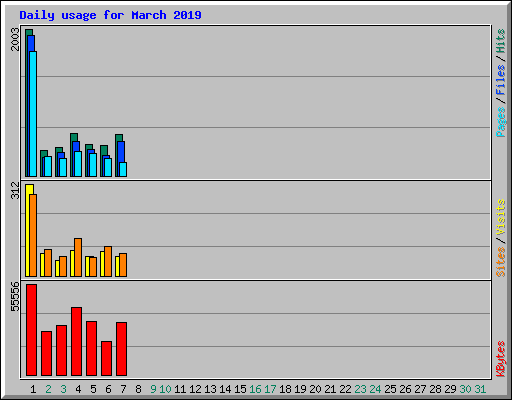Click day 24 on the x-axis

pyautogui.click(x=375, y=389)
